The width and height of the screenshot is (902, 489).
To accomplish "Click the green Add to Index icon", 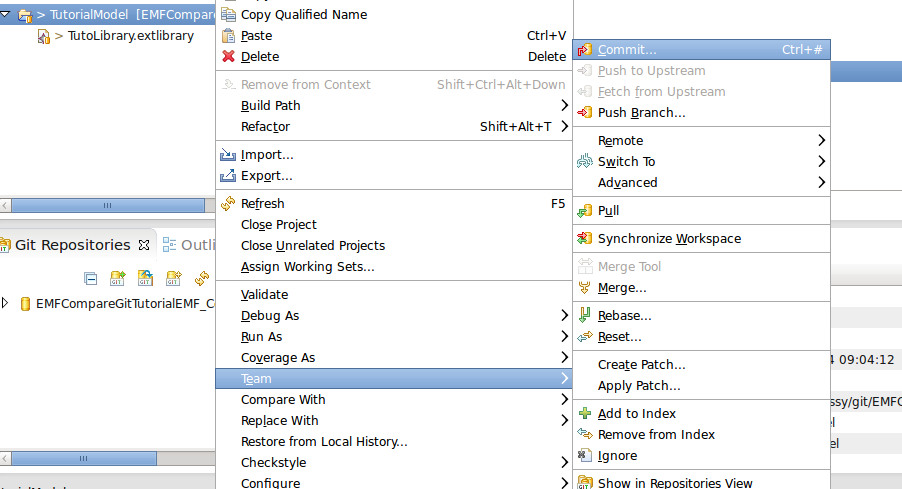I will 585,414.
